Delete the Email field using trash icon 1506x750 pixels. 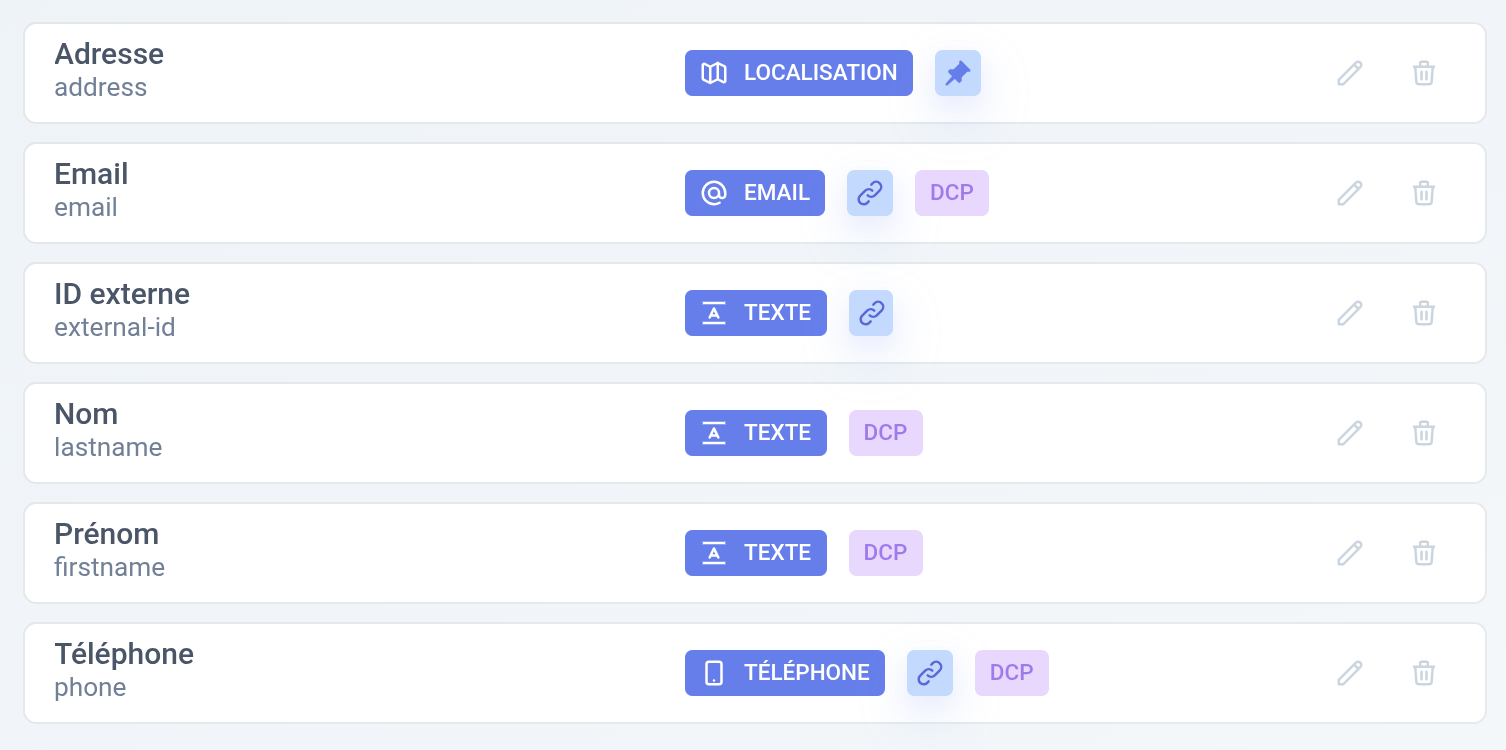1424,193
